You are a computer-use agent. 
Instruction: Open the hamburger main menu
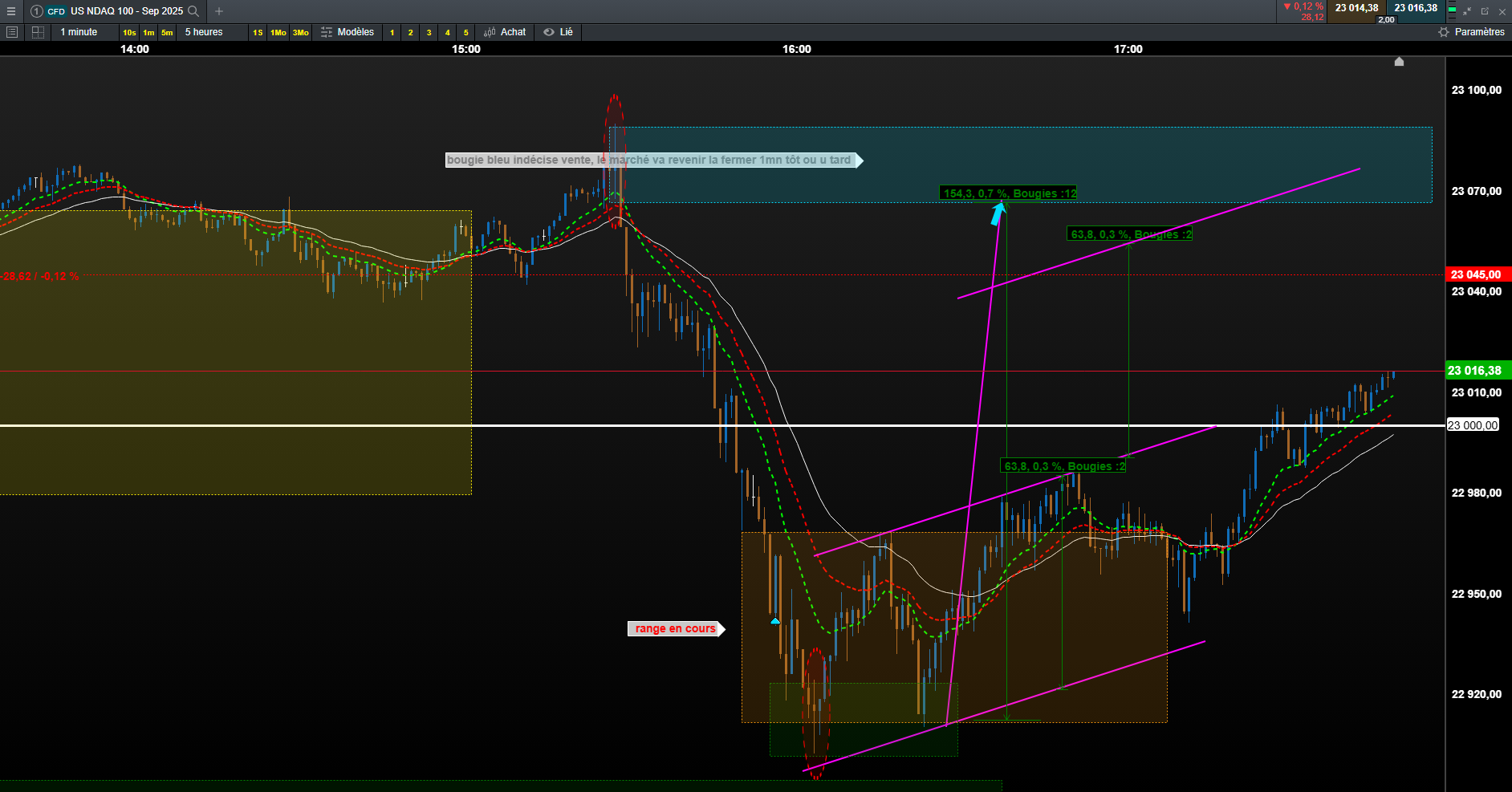[x=11, y=11]
